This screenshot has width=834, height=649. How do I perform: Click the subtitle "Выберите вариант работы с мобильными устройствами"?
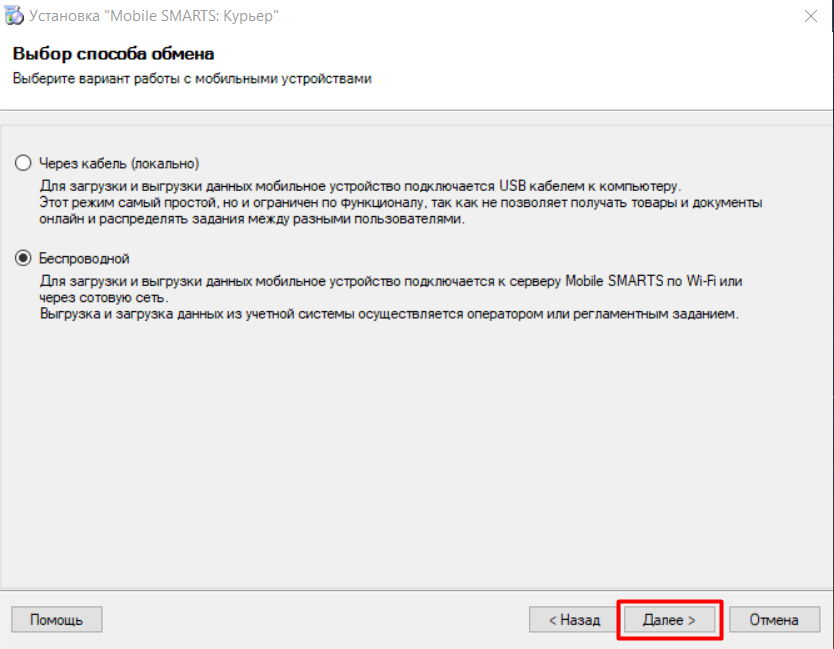(192, 79)
